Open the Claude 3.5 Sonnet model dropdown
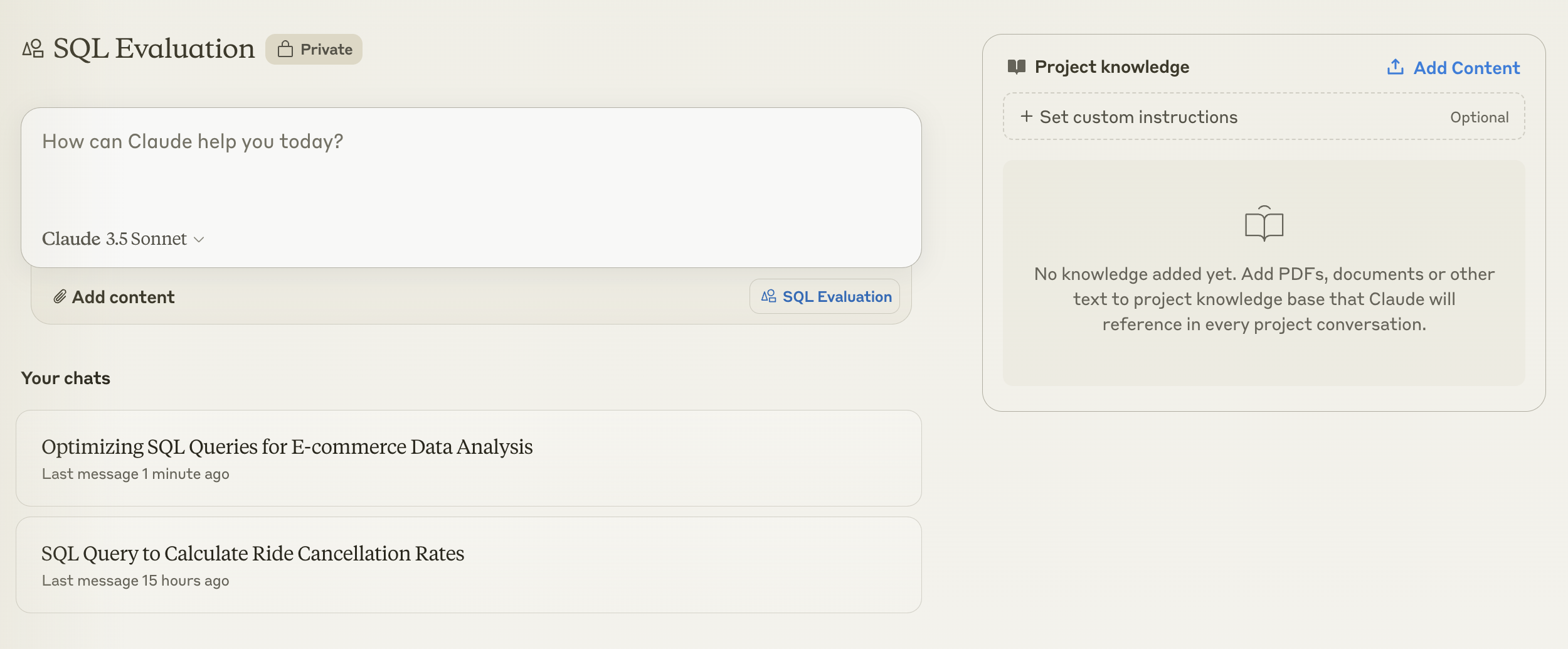The height and width of the screenshot is (649, 1568). 124,239
